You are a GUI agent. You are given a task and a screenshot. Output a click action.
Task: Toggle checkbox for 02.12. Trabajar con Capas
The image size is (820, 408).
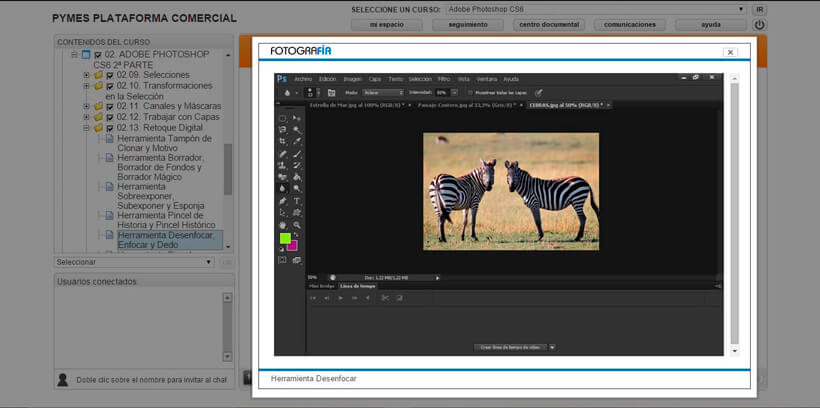pyautogui.click(x=110, y=117)
